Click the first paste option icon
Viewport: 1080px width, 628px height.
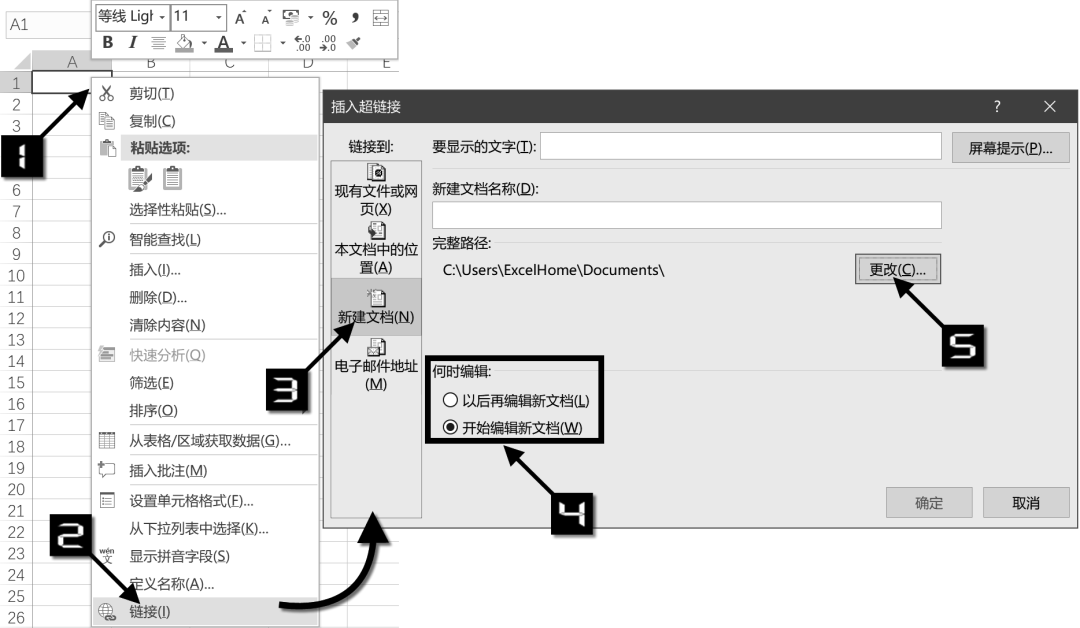(140, 179)
